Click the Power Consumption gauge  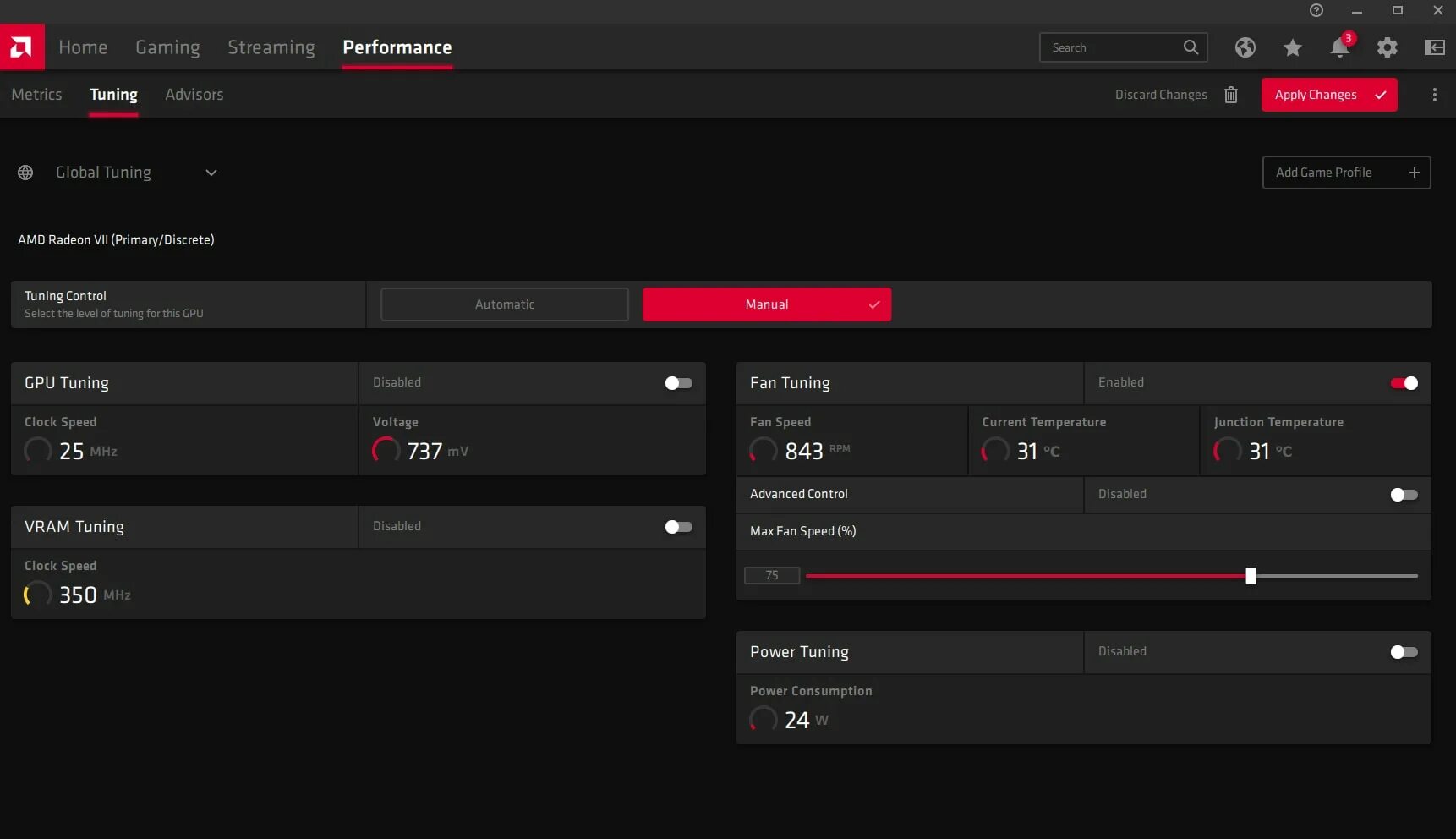click(x=763, y=719)
